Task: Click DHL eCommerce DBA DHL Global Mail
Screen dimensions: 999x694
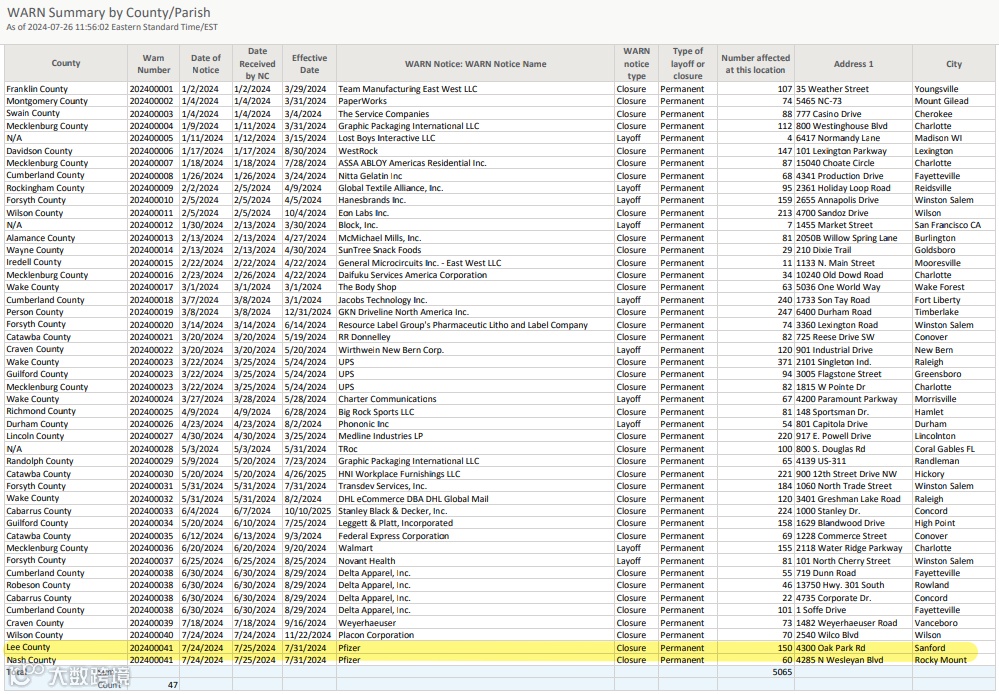Action: [x=413, y=498]
